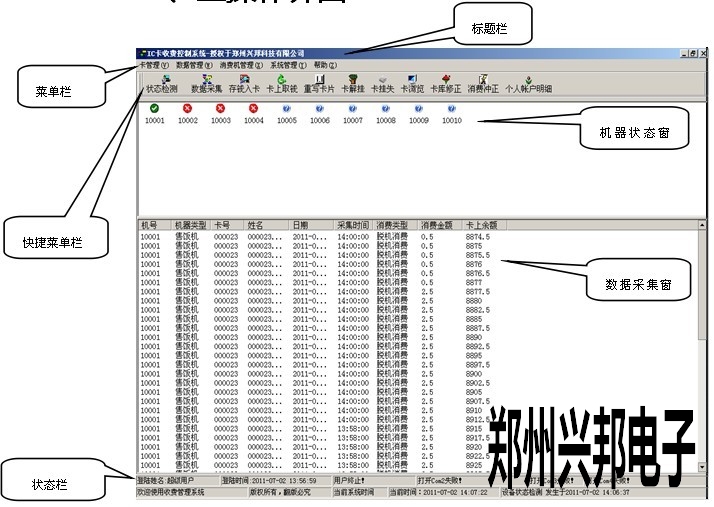714x507 pixels.
Task: Click the 卡库修正 toolbar icon
Action: coord(447,83)
